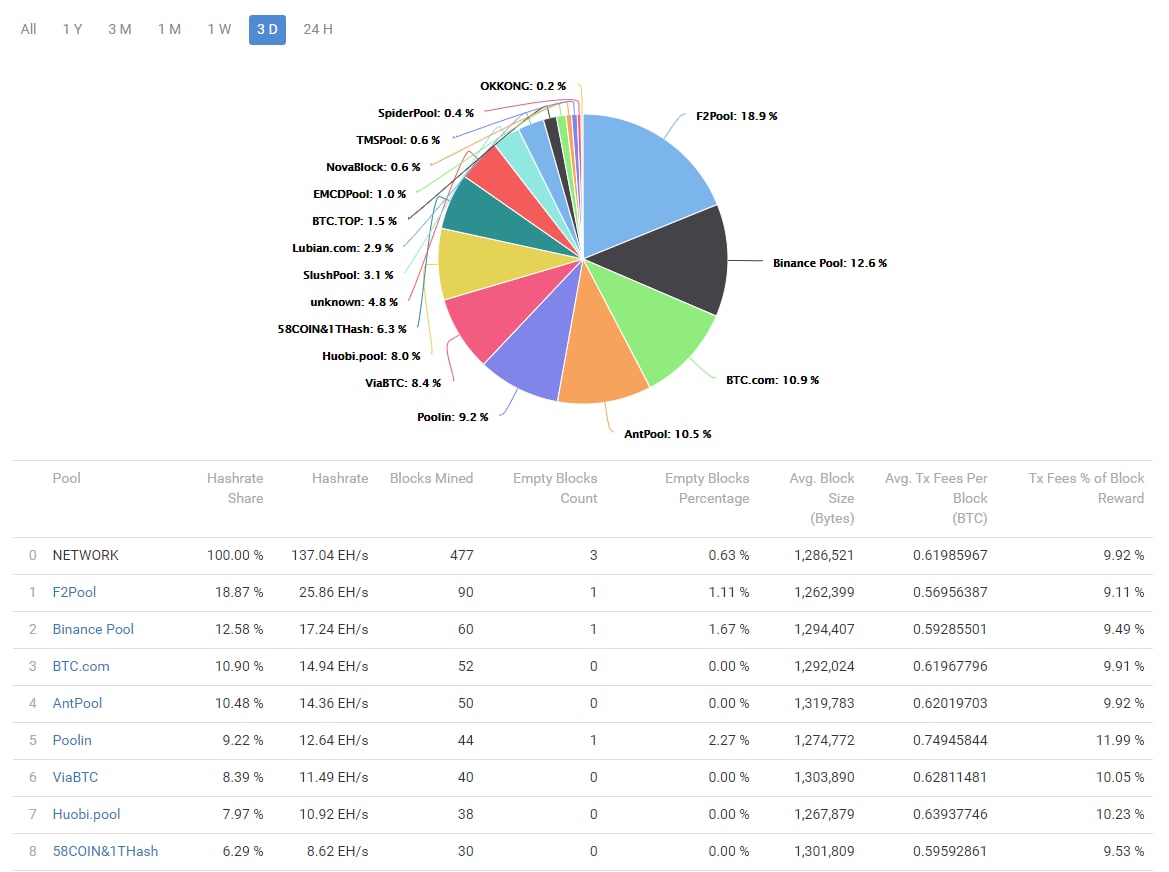
Task: Click the active 3 D tab
Action: pyautogui.click(x=268, y=30)
